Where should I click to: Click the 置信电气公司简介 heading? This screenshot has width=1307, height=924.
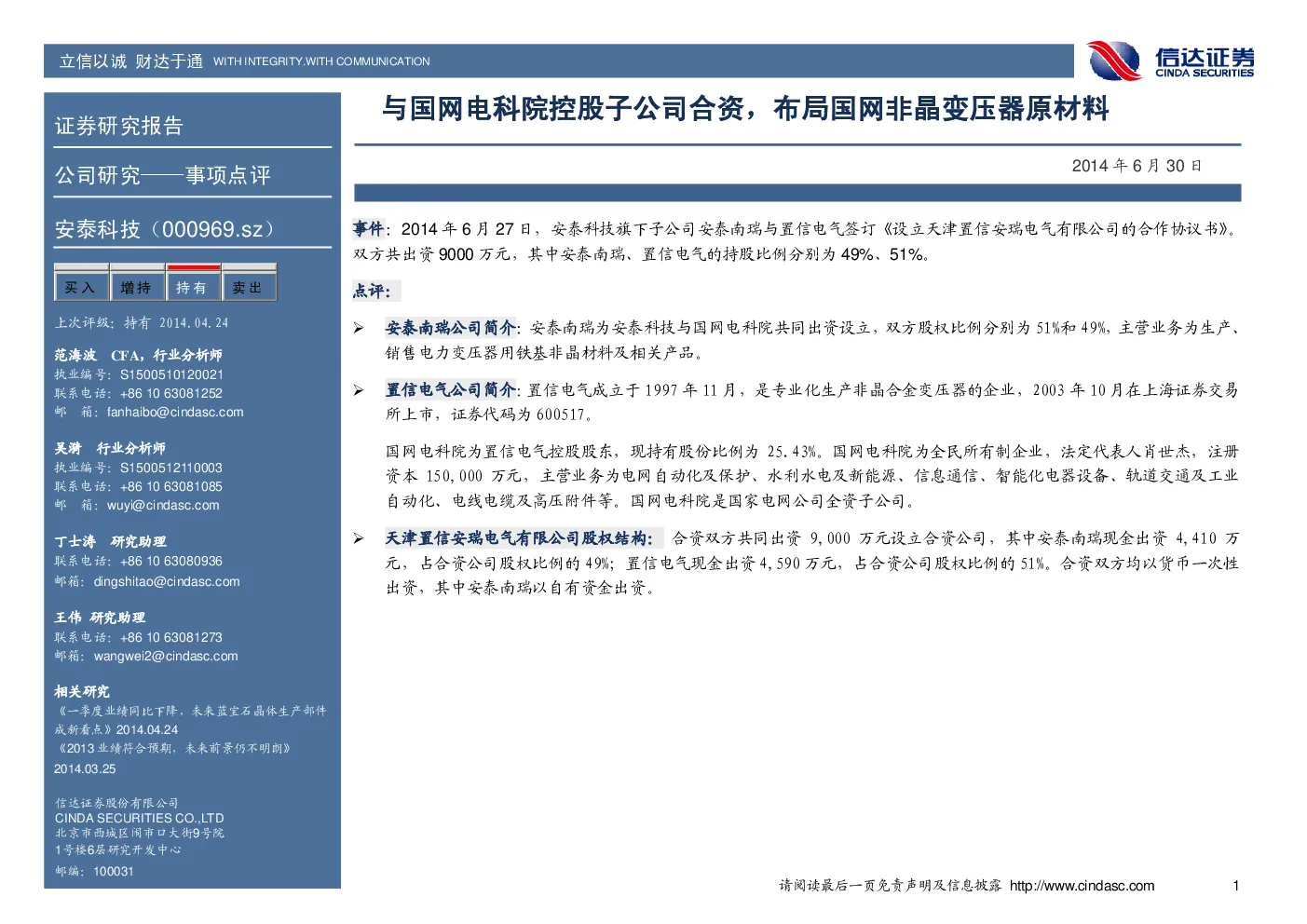[450, 389]
